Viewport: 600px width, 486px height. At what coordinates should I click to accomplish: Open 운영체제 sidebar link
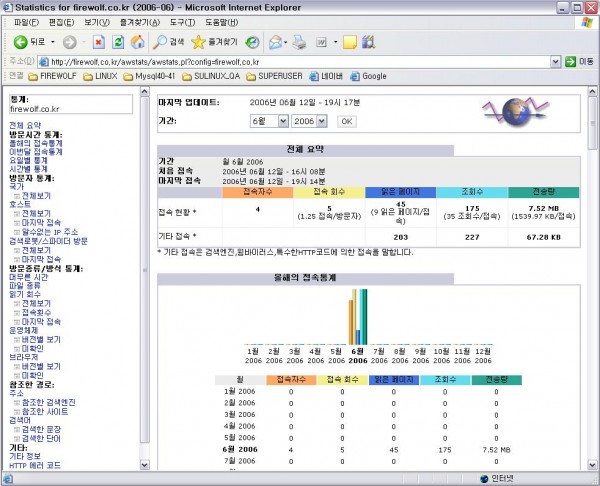[x=23, y=330]
